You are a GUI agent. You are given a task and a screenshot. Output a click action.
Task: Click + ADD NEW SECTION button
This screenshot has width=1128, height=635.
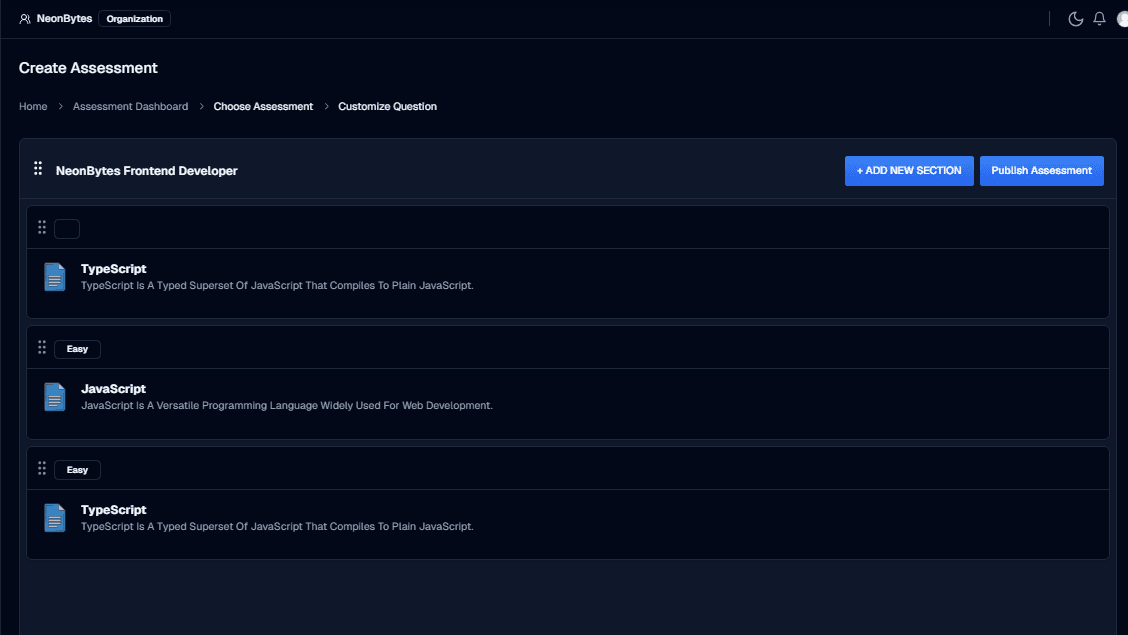(909, 170)
